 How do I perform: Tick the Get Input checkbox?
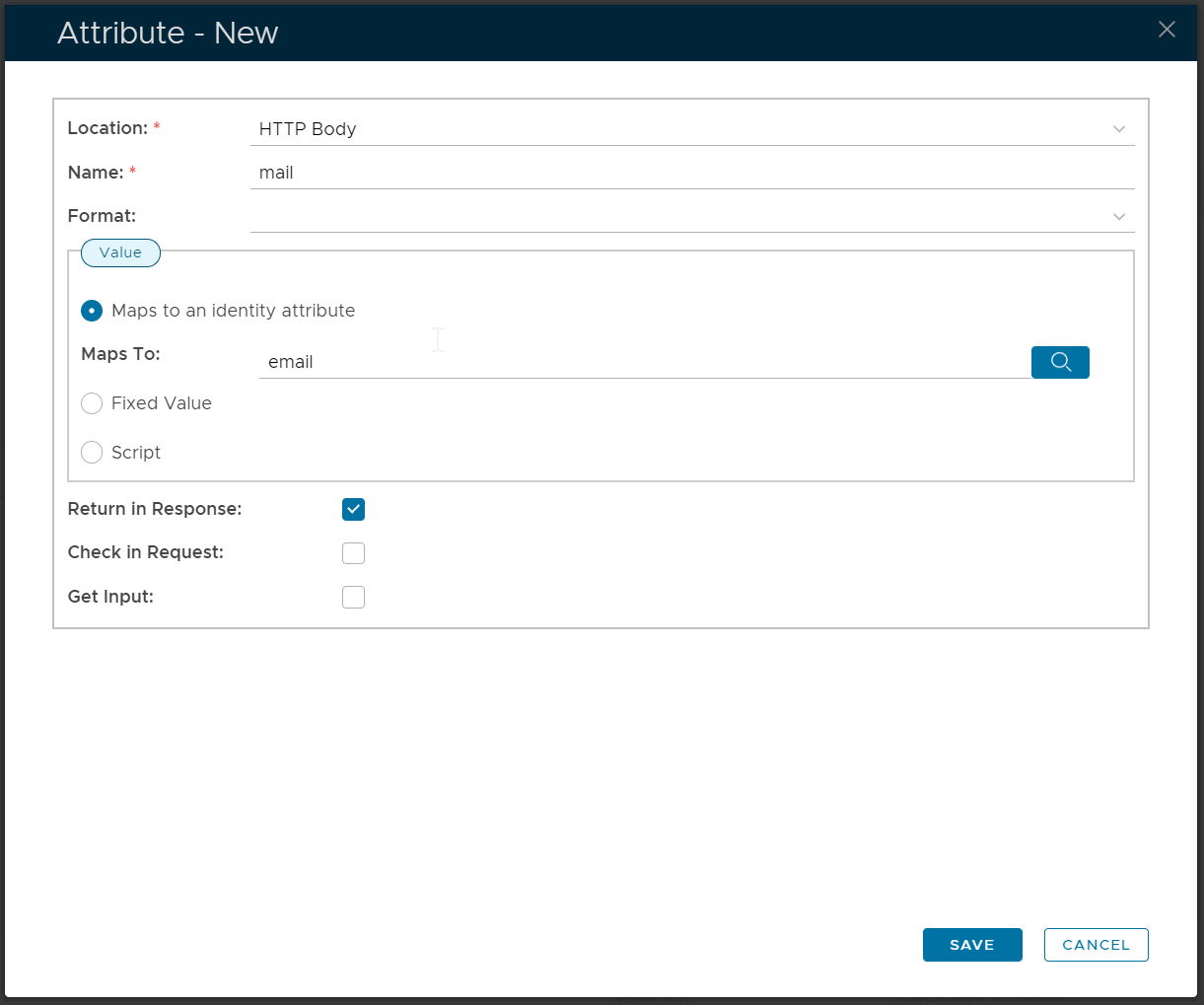tap(353, 597)
